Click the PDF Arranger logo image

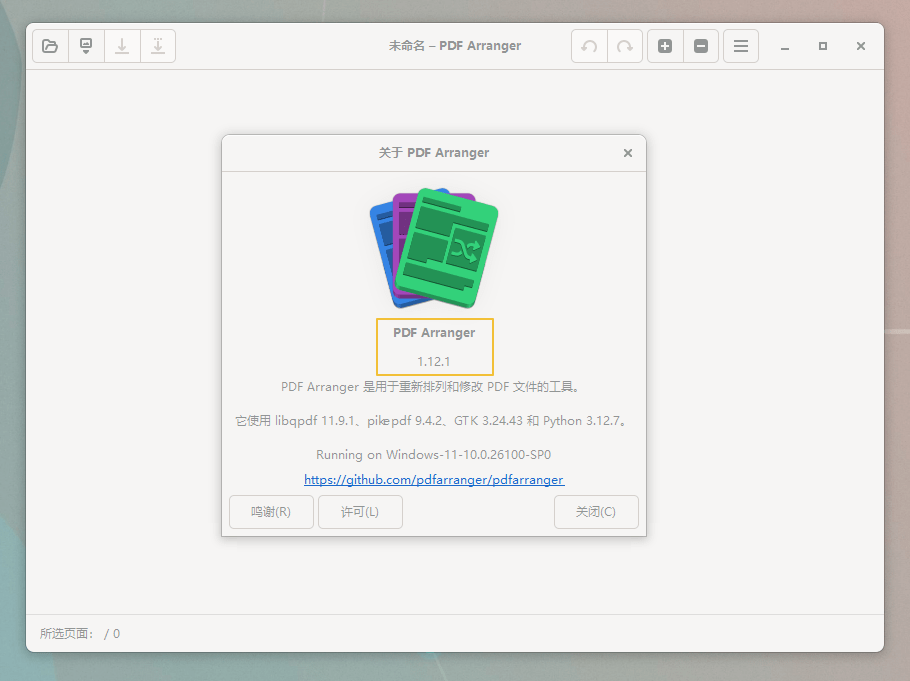point(434,246)
